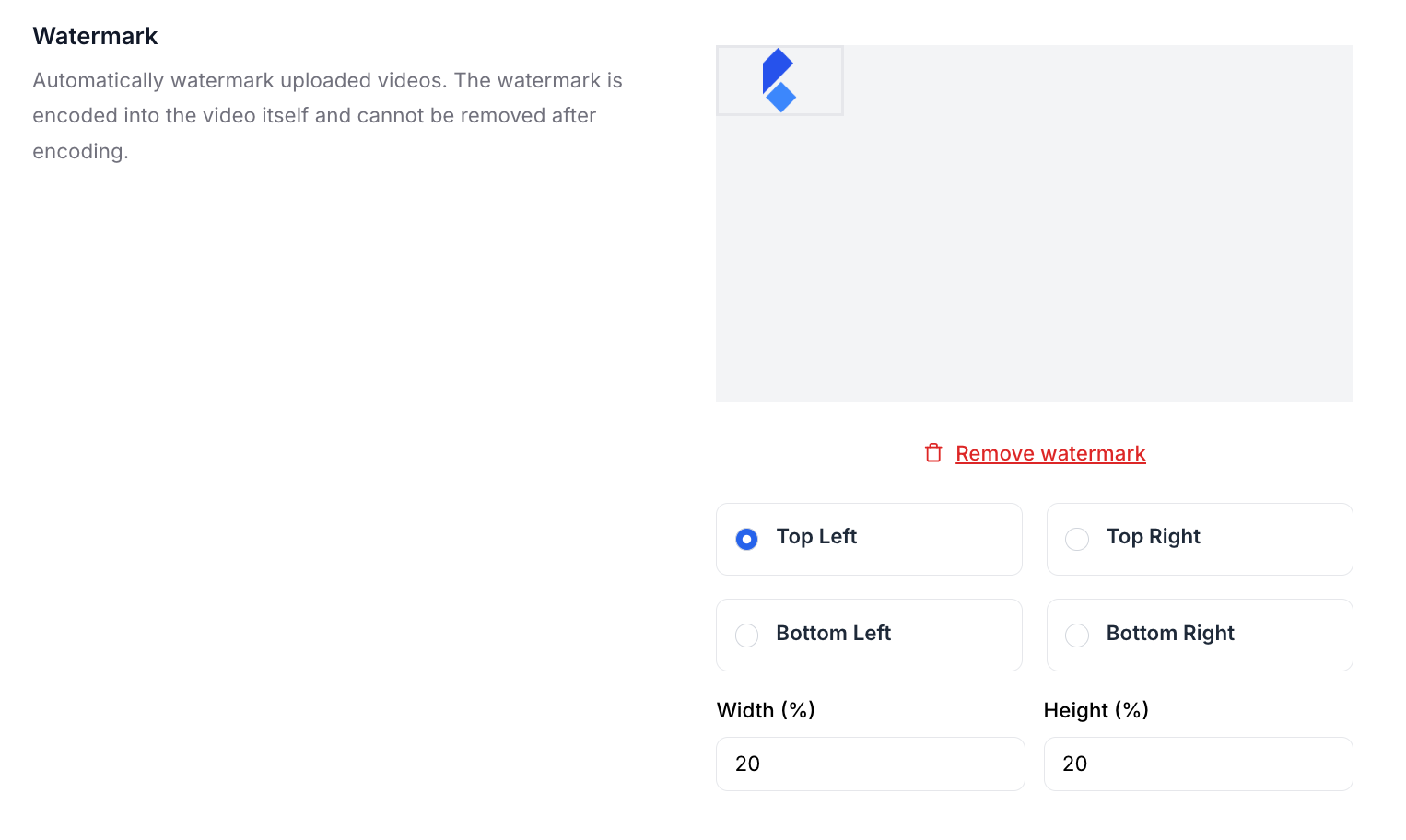Click the Height (%) field label
This screenshot has width=1406, height=840.
[1096, 710]
